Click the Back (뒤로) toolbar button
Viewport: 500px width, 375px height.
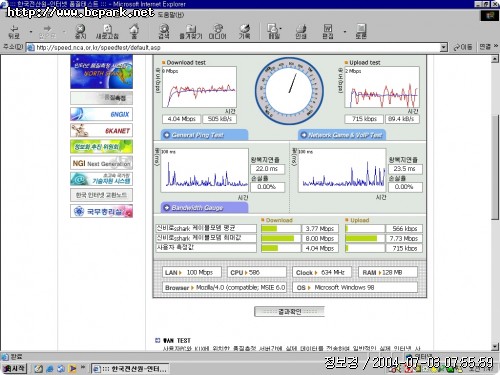(x=14, y=32)
